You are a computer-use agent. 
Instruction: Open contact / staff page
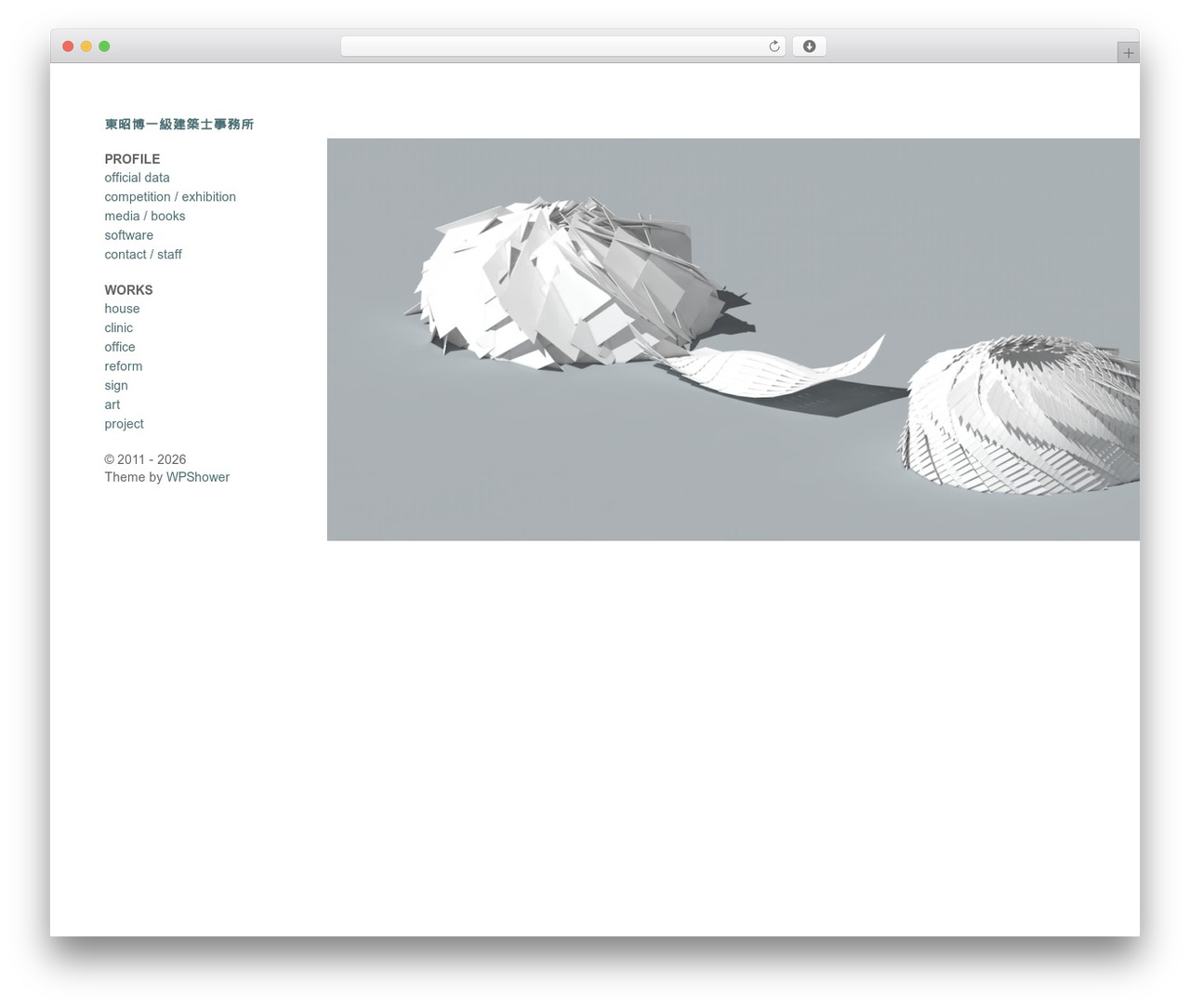[x=143, y=255]
